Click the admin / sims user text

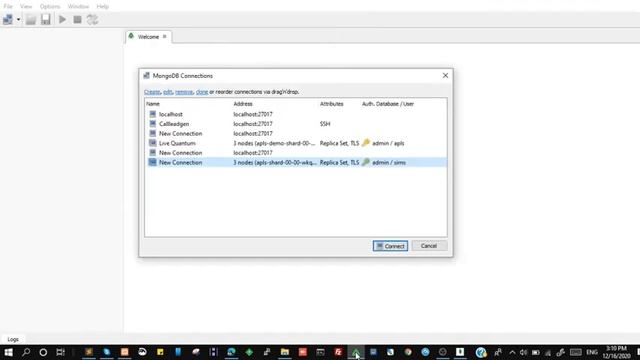click(389, 162)
